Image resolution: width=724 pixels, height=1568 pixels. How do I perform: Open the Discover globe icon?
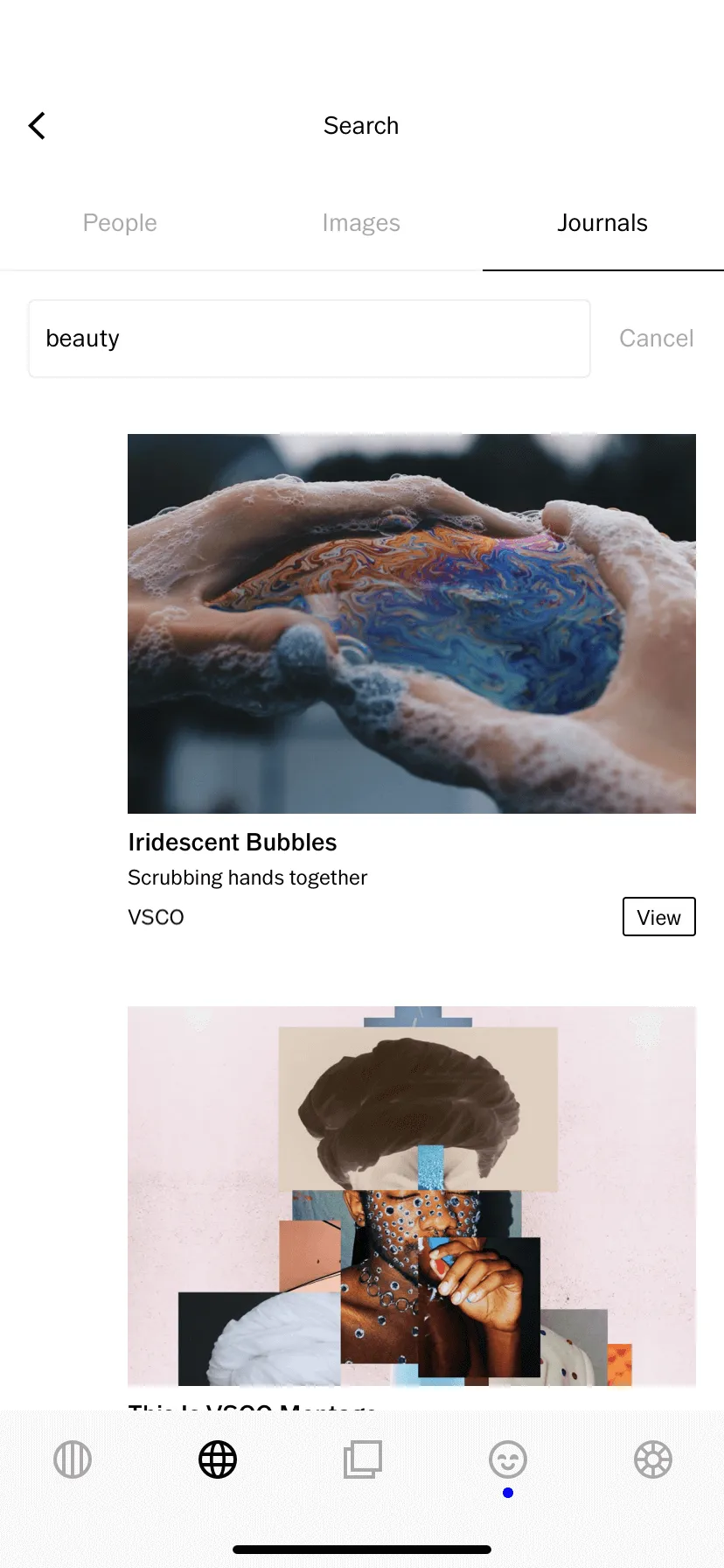218,1459
